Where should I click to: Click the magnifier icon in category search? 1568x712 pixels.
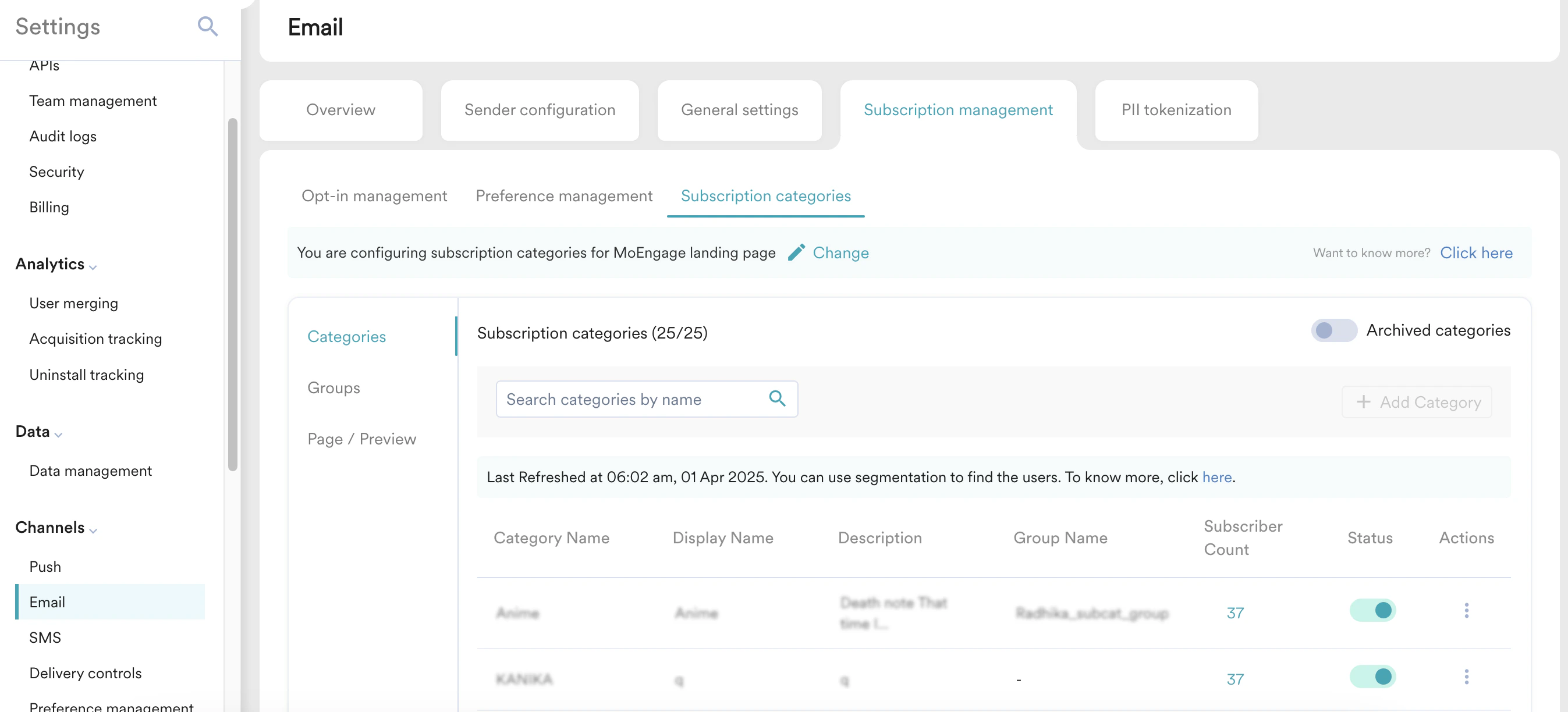[776, 398]
